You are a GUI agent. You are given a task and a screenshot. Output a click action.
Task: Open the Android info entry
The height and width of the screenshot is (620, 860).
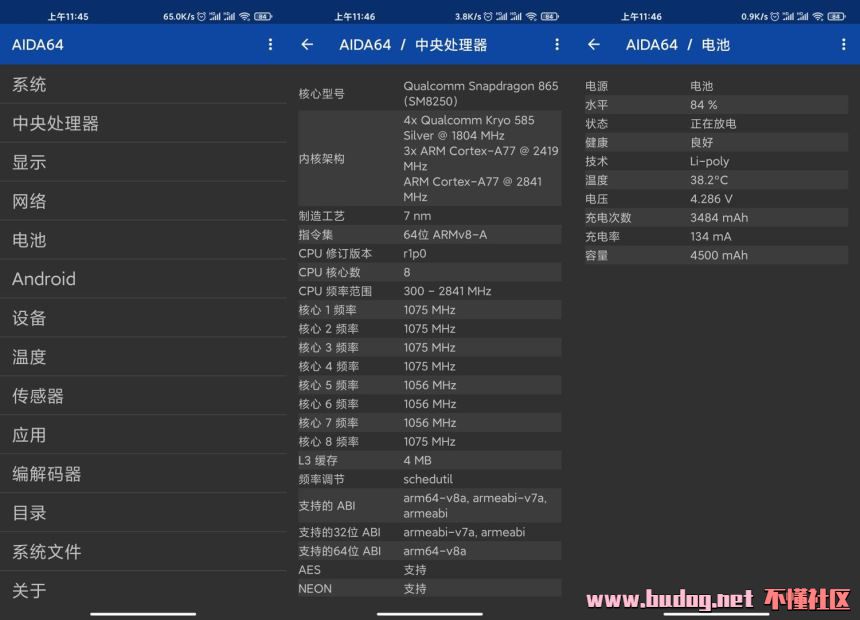coord(143,279)
